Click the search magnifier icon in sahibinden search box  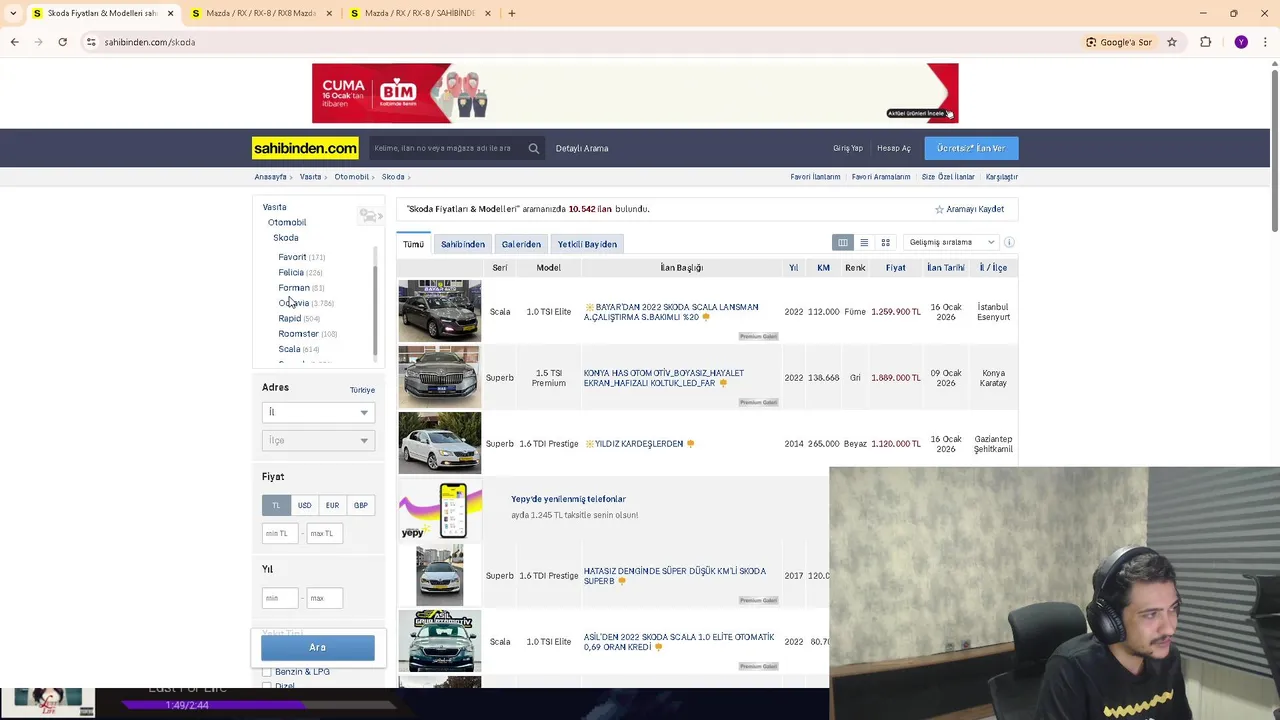(x=534, y=148)
